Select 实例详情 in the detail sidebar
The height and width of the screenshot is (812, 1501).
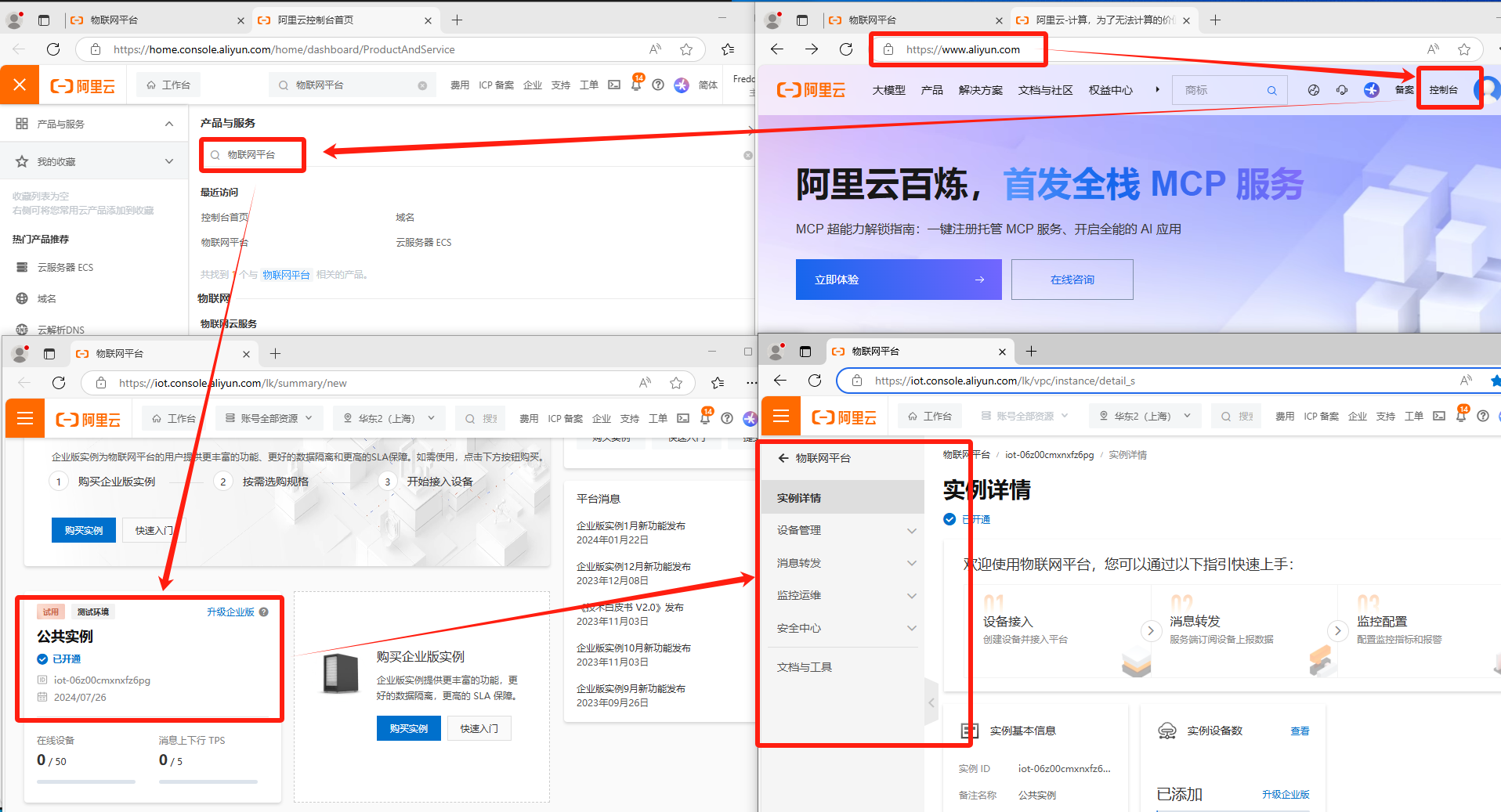[843, 497]
